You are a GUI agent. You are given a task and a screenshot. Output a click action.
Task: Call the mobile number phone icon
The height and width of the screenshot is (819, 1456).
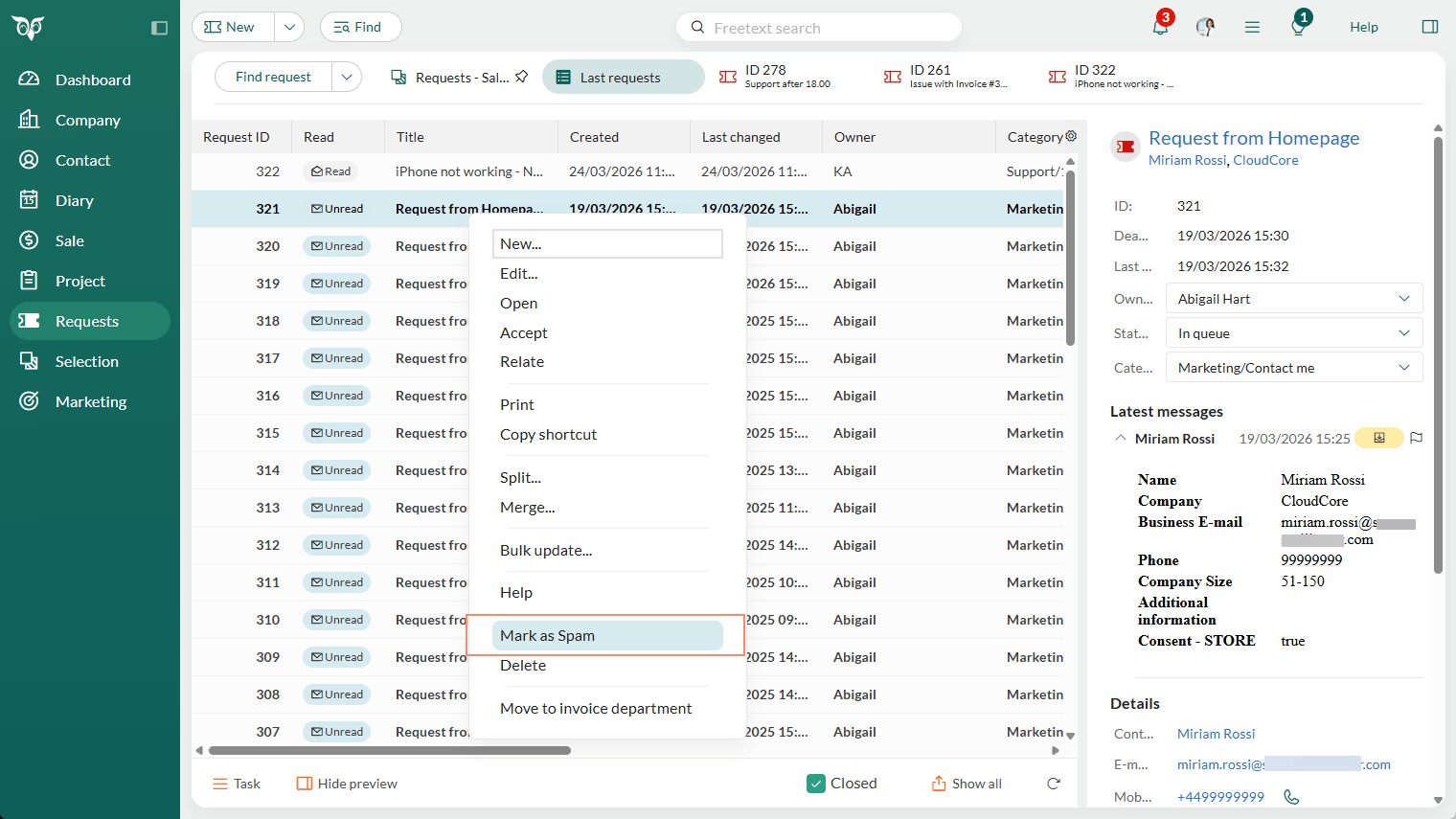coord(1291,797)
